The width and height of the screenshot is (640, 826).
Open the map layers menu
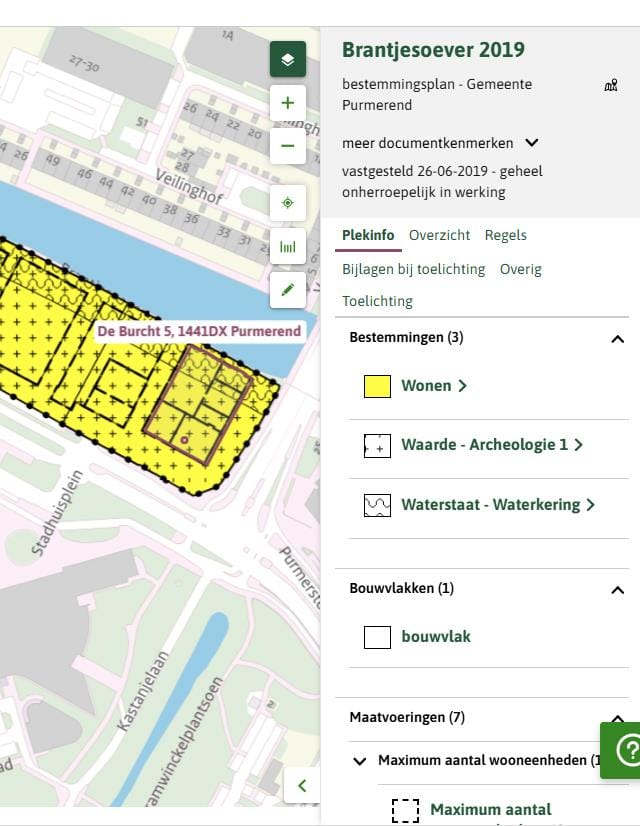(288, 60)
